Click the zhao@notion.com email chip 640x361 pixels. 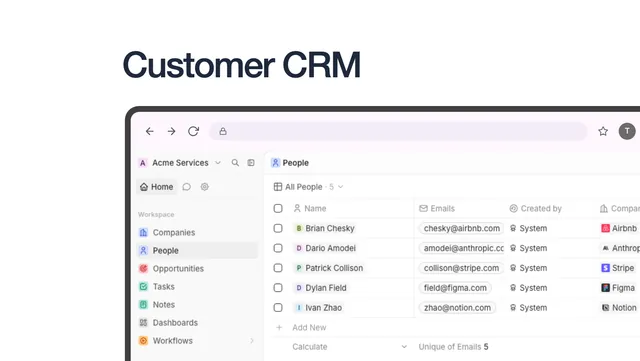coord(458,308)
